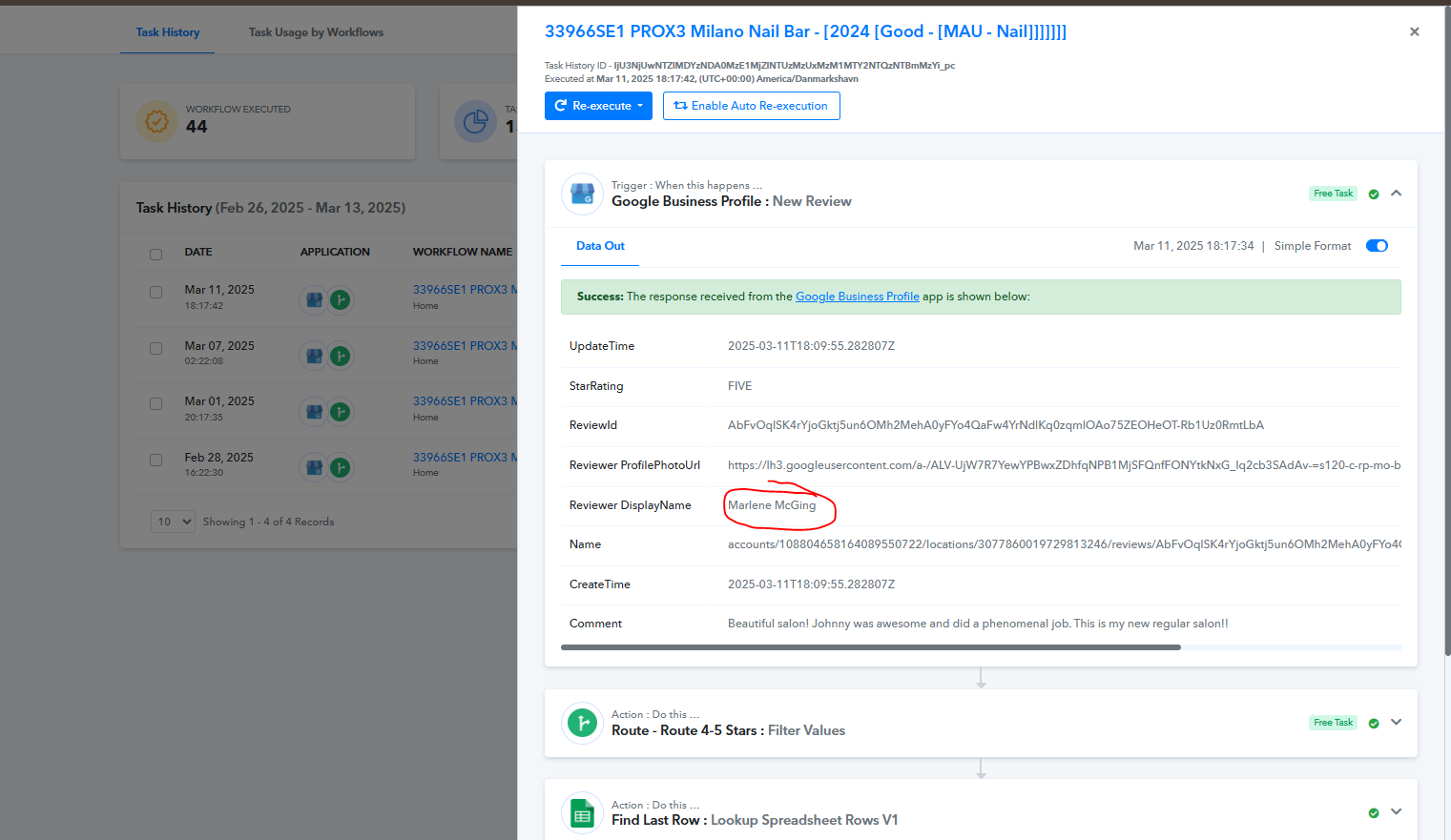This screenshot has height=840, width=1451.
Task: Click the Google Sheets step icon
Action: tap(582, 813)
